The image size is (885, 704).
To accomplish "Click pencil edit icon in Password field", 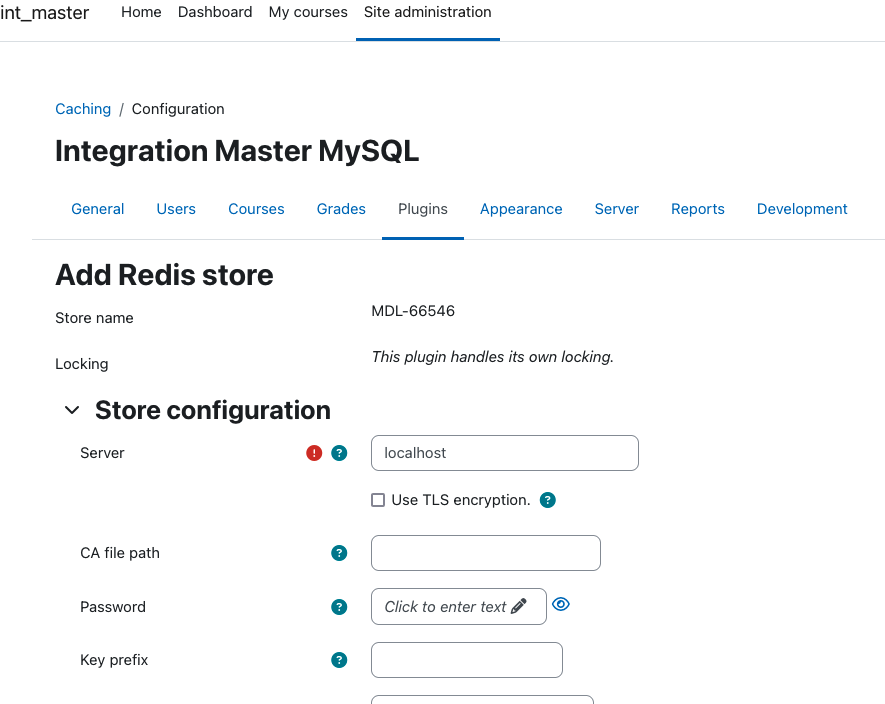I will (x=519, y=606).
